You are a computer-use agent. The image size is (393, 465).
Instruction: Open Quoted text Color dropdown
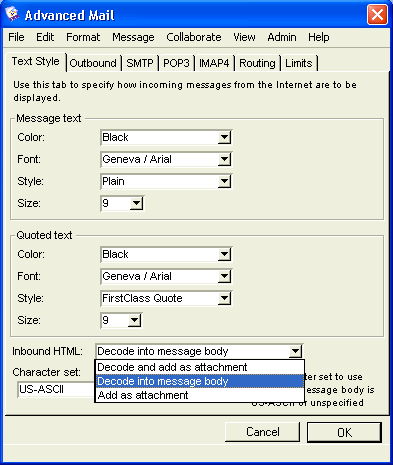[166, 254]
